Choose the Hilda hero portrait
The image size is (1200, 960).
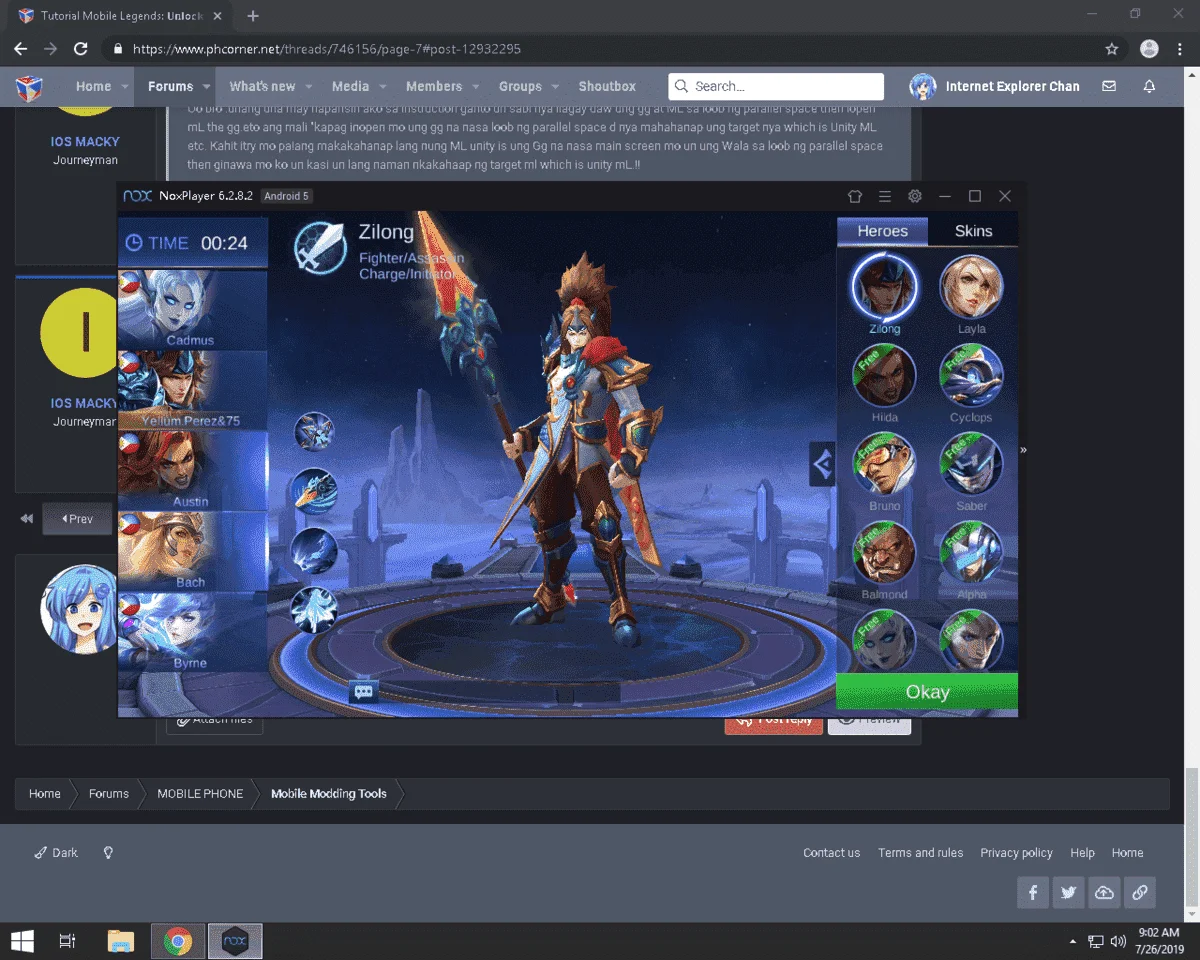884,376
